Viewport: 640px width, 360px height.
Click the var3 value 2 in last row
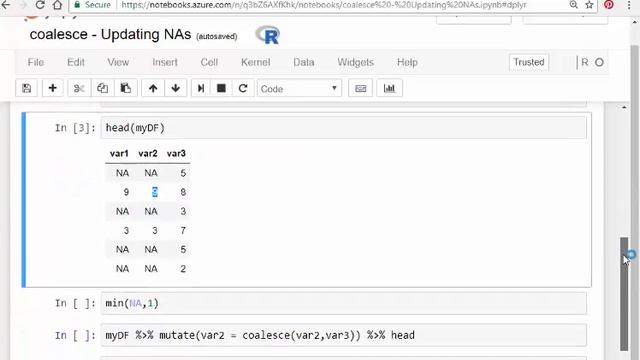[183, 269]
